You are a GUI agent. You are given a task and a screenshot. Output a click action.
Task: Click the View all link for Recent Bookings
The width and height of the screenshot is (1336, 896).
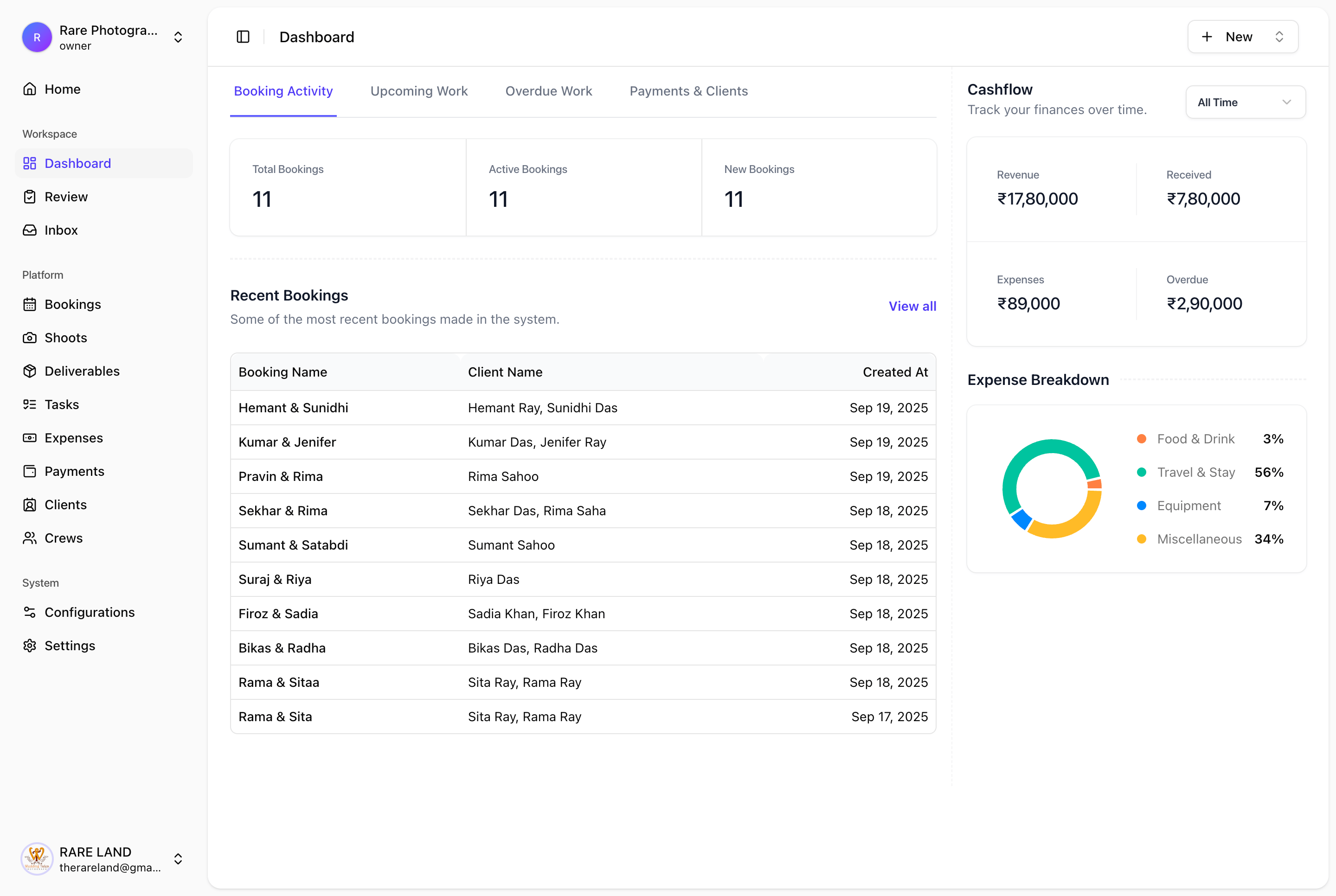point(912,306)
